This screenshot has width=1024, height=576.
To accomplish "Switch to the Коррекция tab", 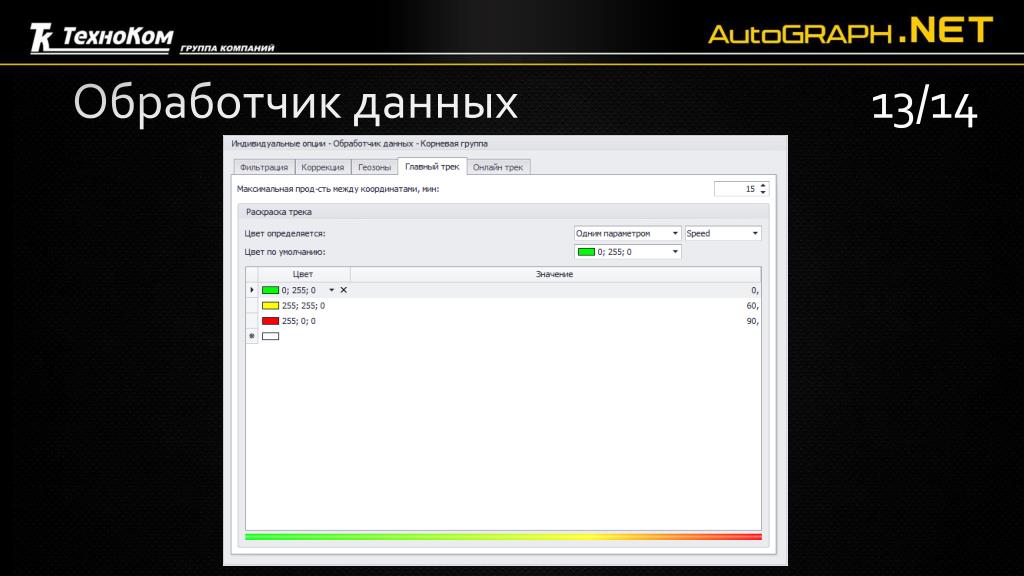I will [323, 167].
